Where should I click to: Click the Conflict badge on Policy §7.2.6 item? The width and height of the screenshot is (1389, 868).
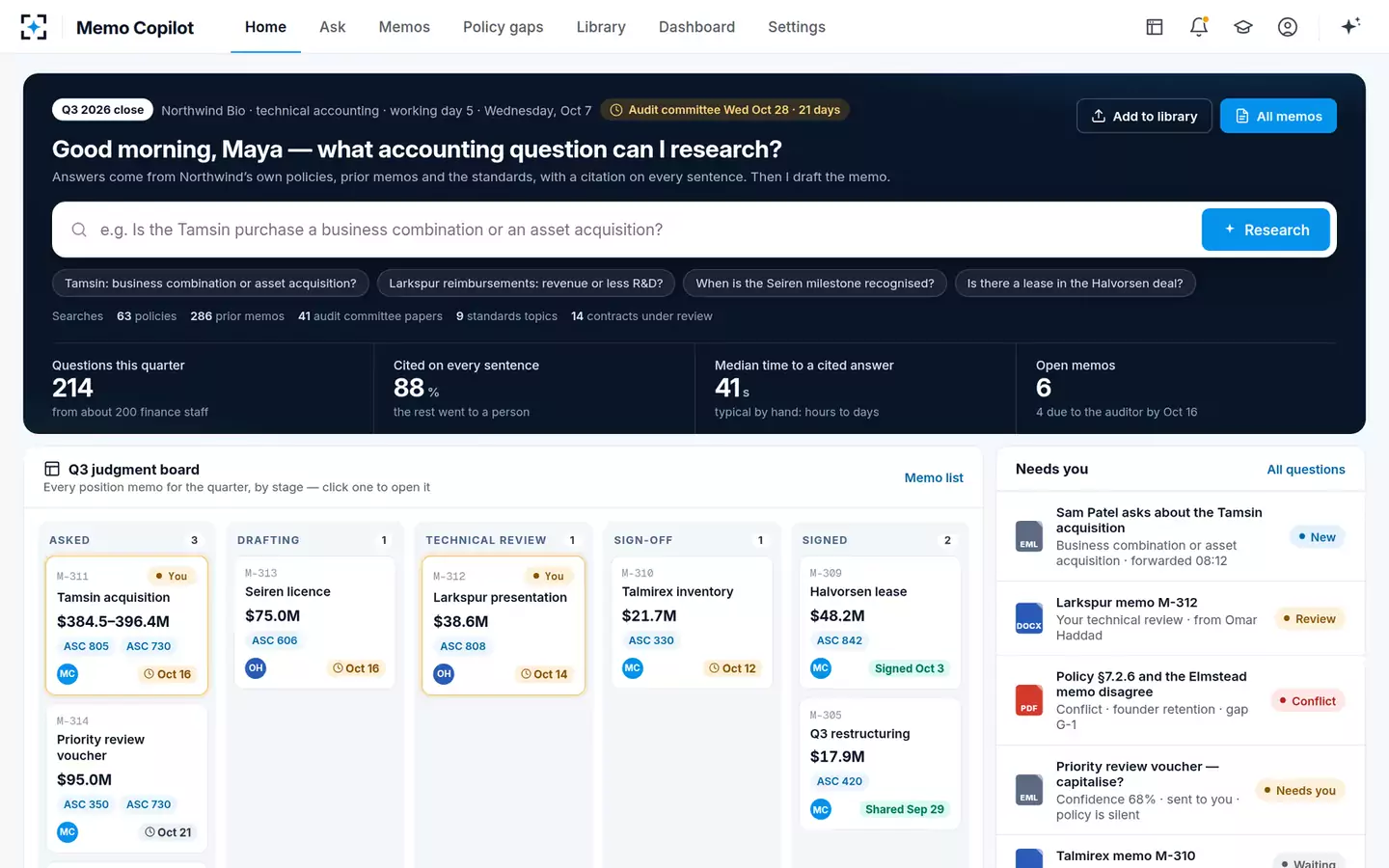pyautogui.click(x=1307, y=701)
